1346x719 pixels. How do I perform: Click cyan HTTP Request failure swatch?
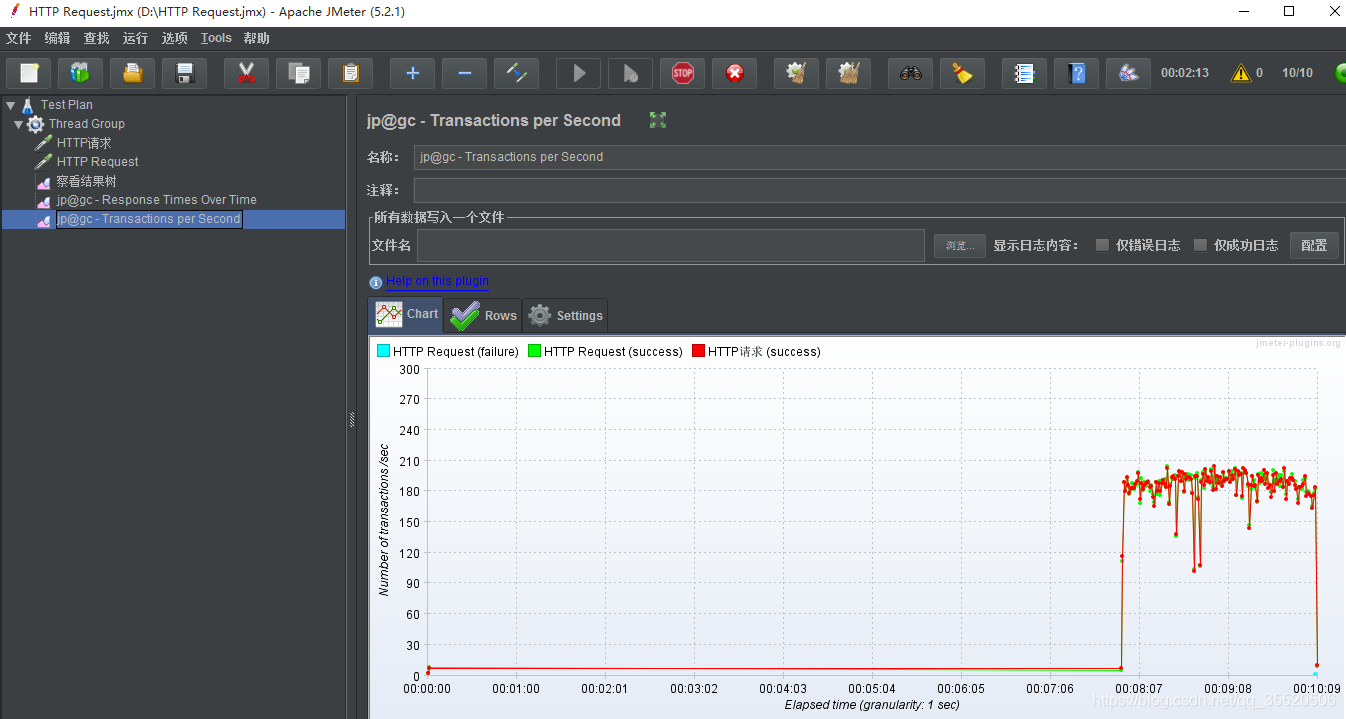(x=383, y=351)
